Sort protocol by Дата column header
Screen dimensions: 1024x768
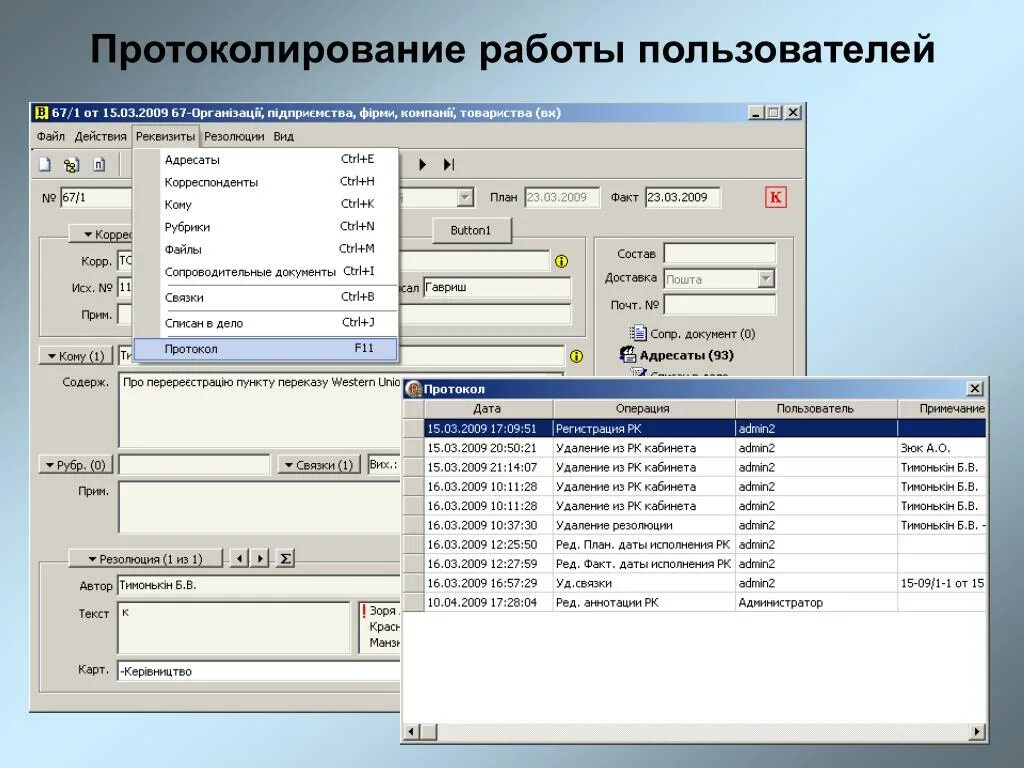pos(488,409)
